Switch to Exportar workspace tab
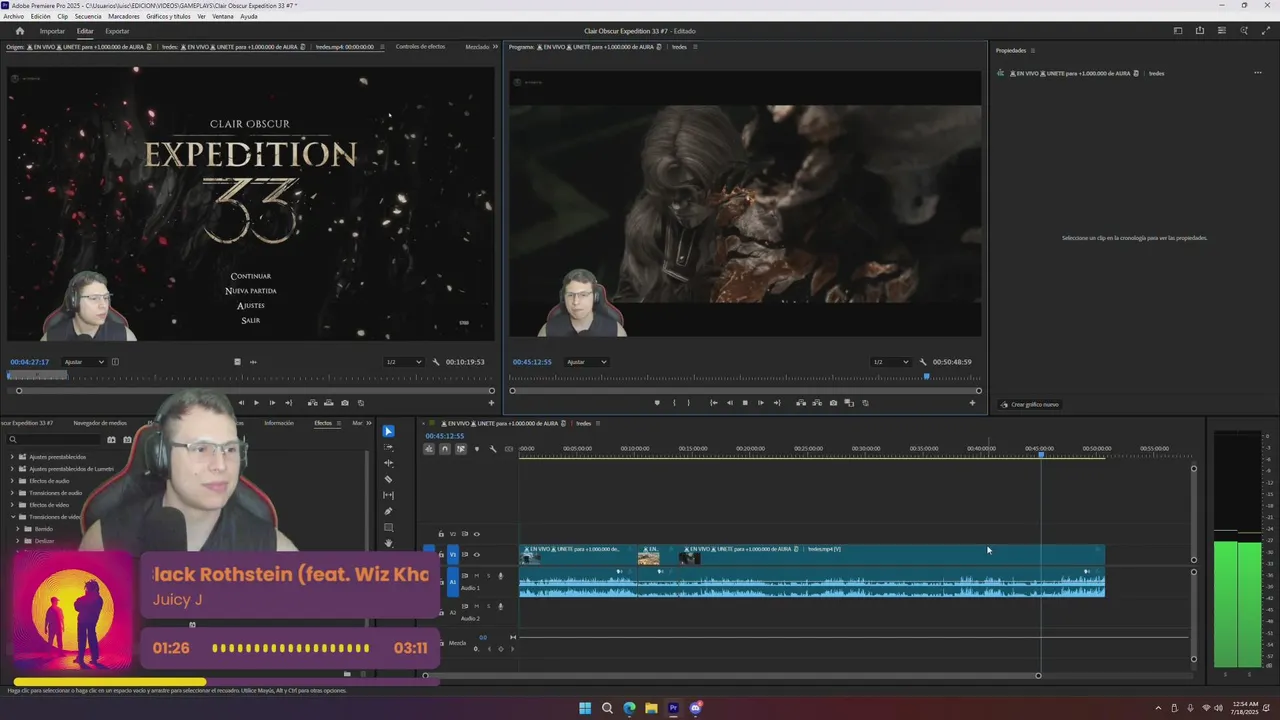Image resolution: width=1280 pixels, height=720 pixels. click(x=117, y=31)
